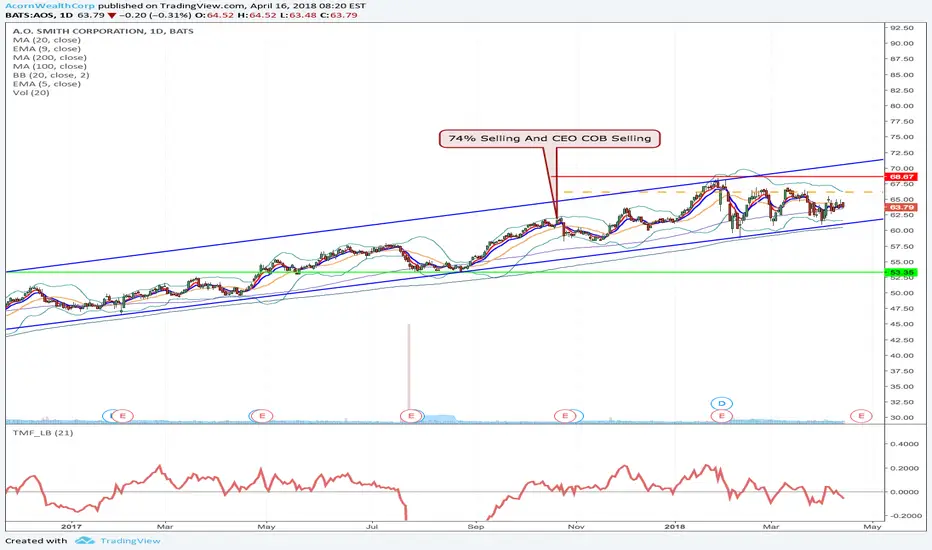The image size is (932, 550).
Task: Click the first E earnings marker in early 2017
Action: [122, 416]
